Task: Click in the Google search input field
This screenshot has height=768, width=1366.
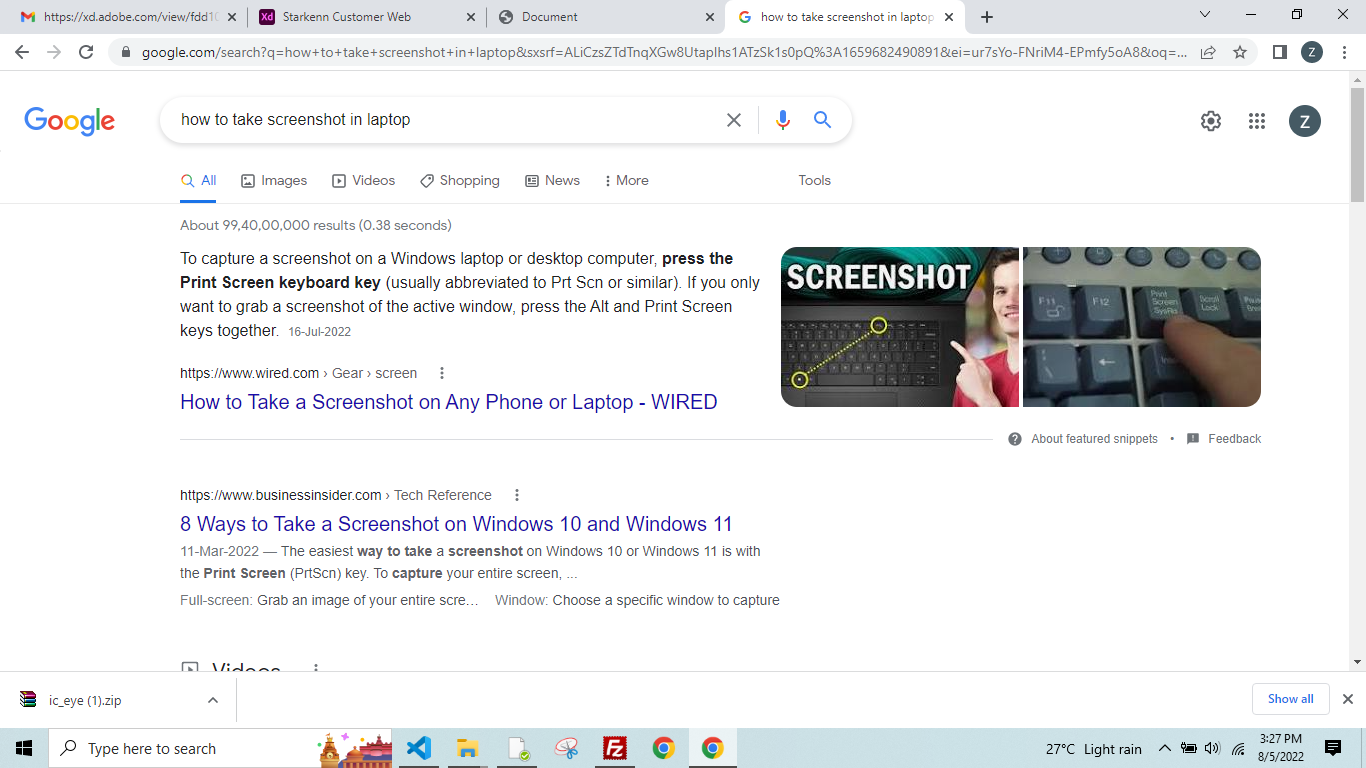Action: click(445, 120)
